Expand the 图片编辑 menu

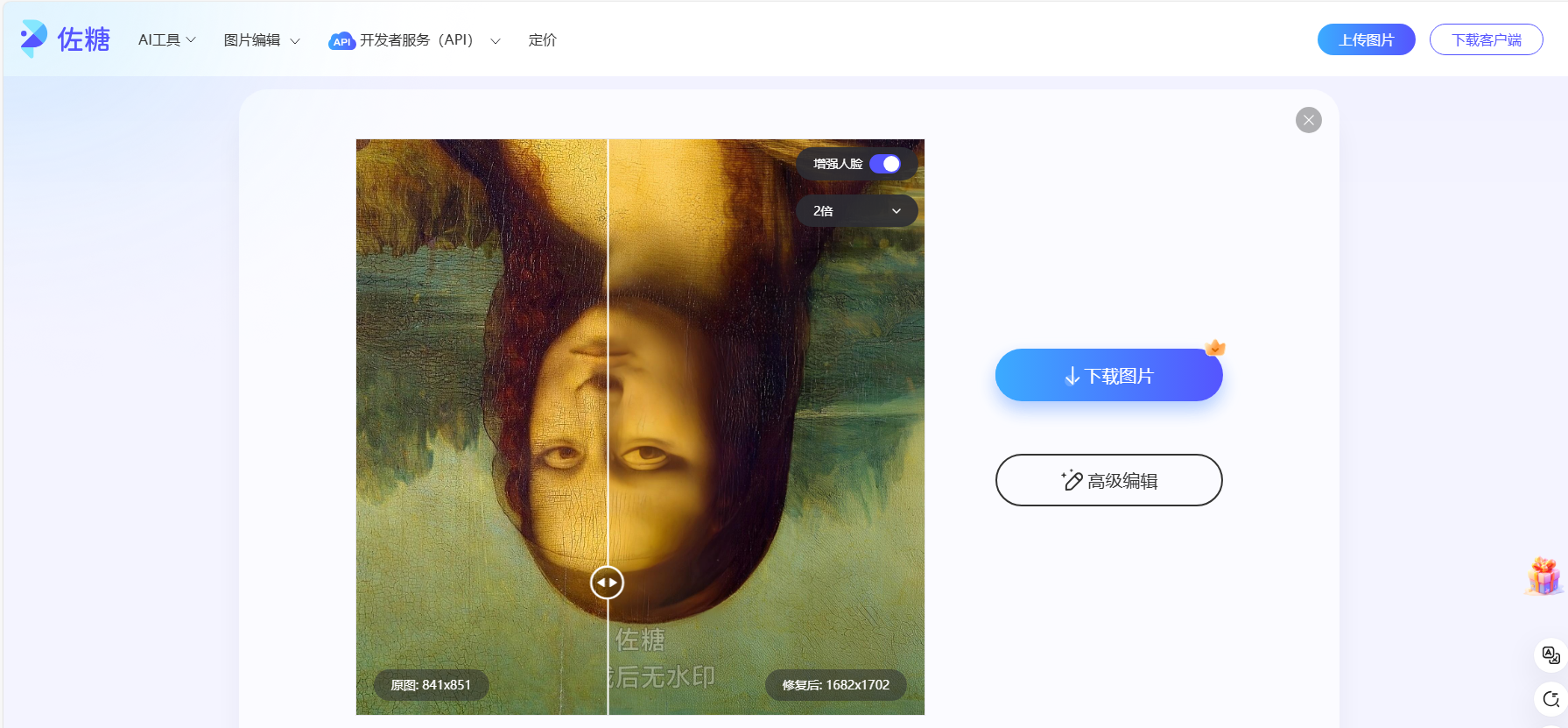coord(261,40)
